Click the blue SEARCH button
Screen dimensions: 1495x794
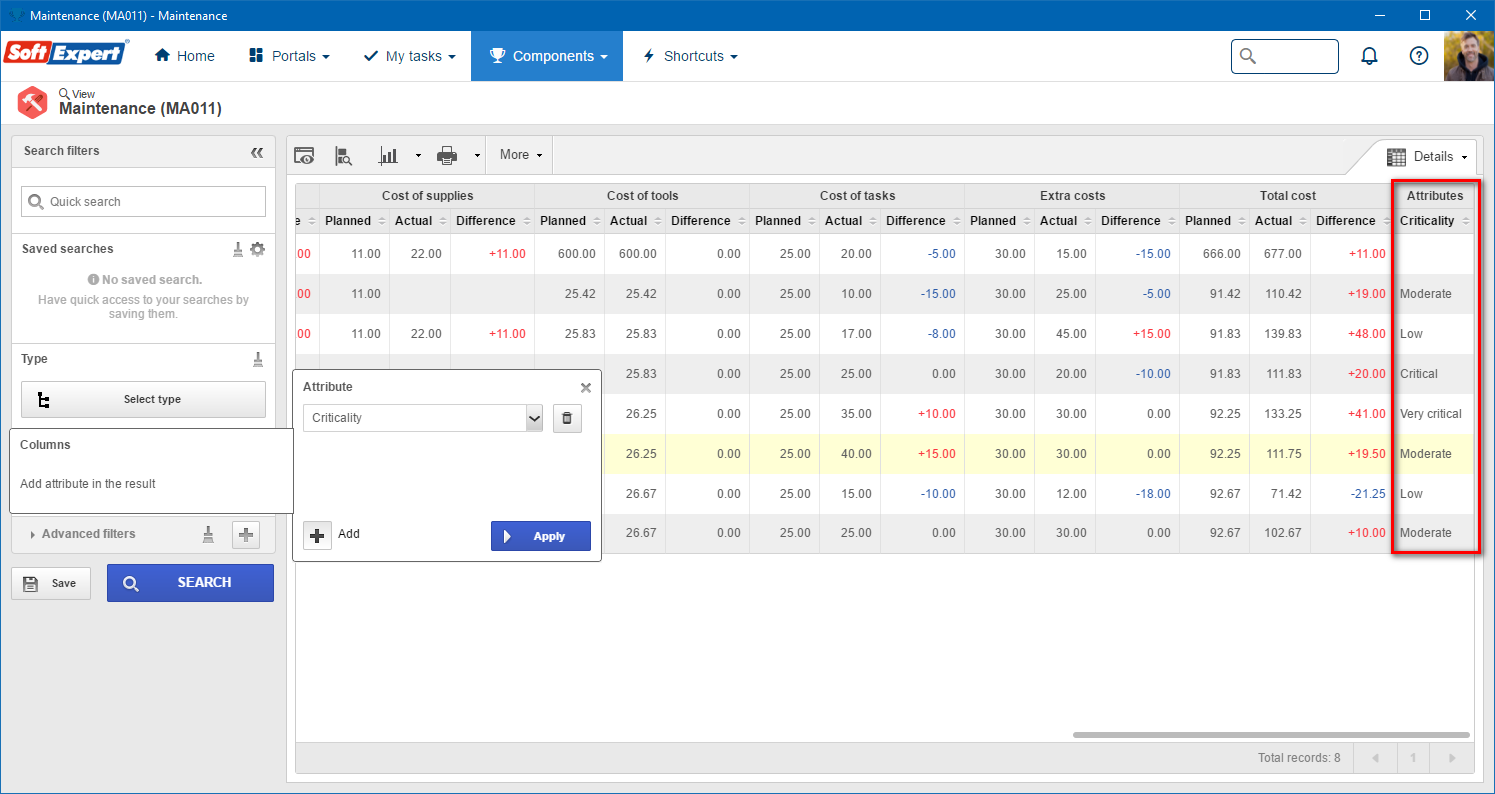pyautogui.click(x=190, y=583)
